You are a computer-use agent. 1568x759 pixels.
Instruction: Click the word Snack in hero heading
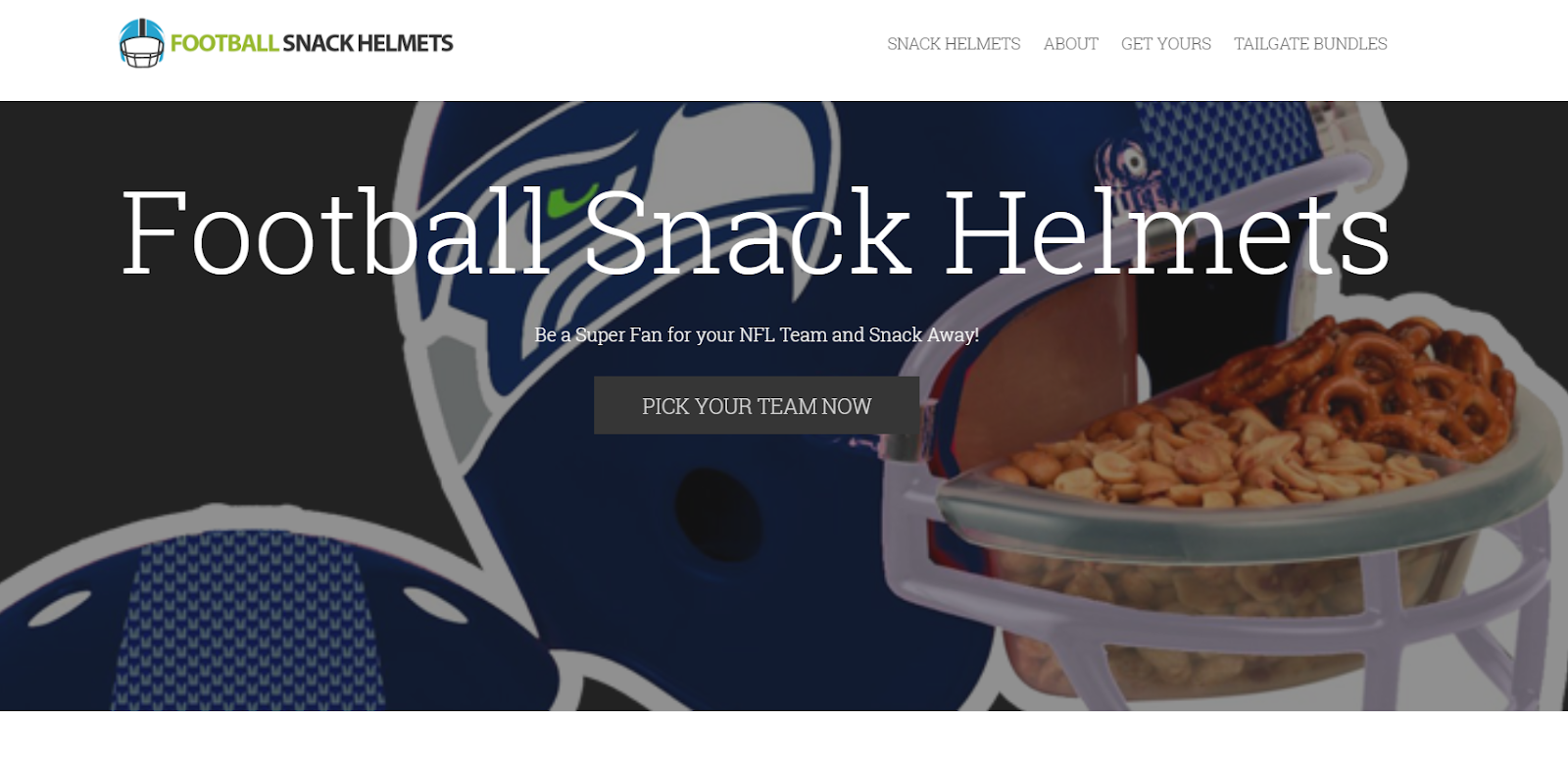click(x=748, y=232)
